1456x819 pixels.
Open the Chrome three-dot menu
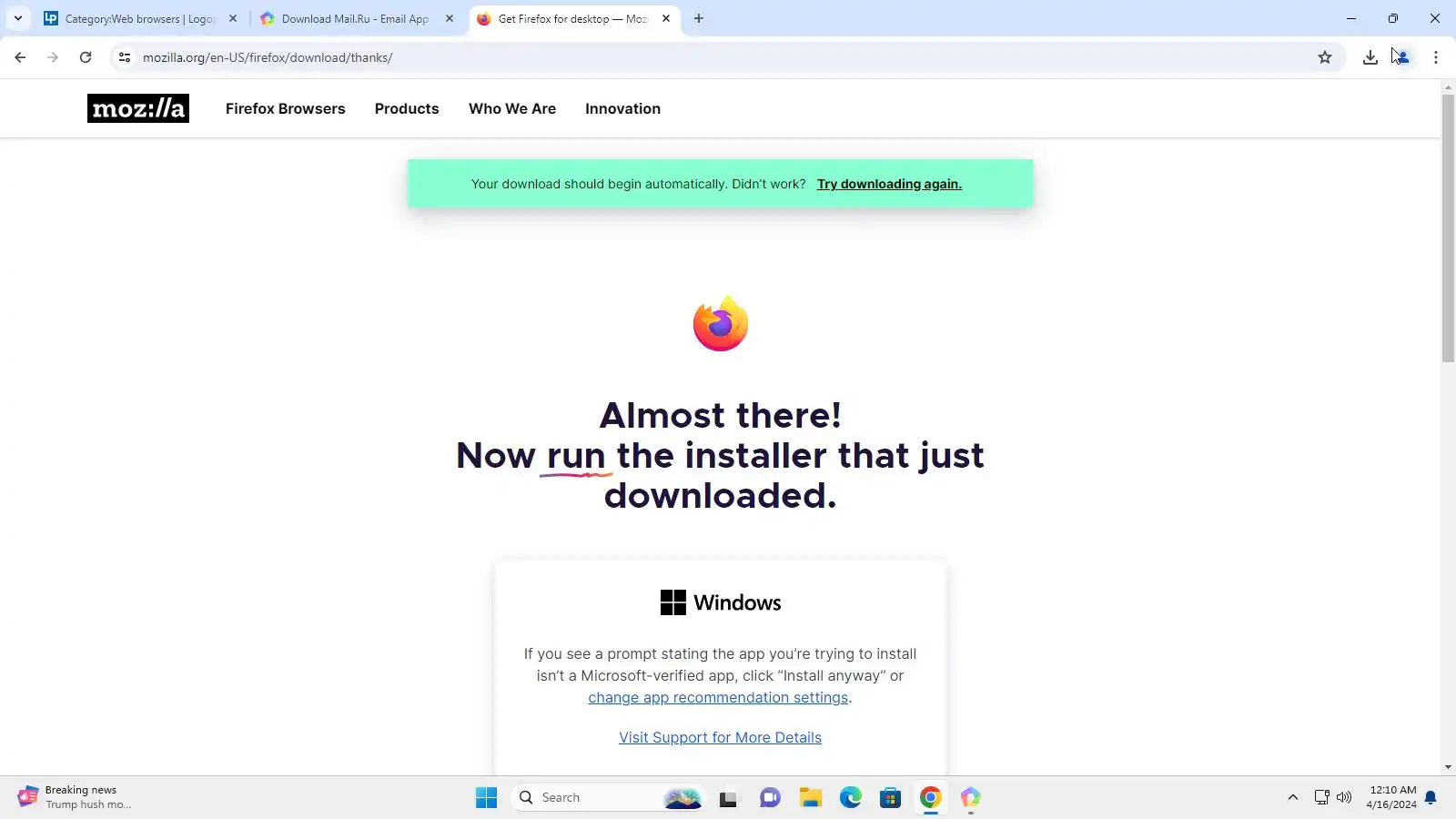[x=1436, y=57]
